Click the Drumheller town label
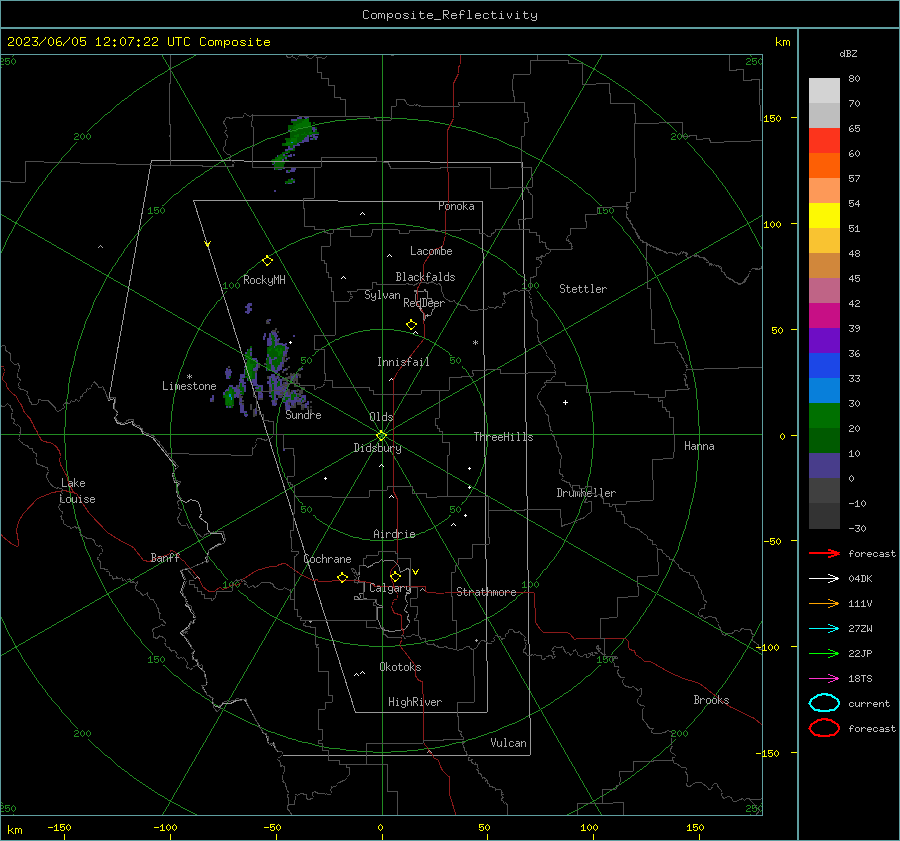900x841 pixels. pyautogui.click(x=586, y=493)
